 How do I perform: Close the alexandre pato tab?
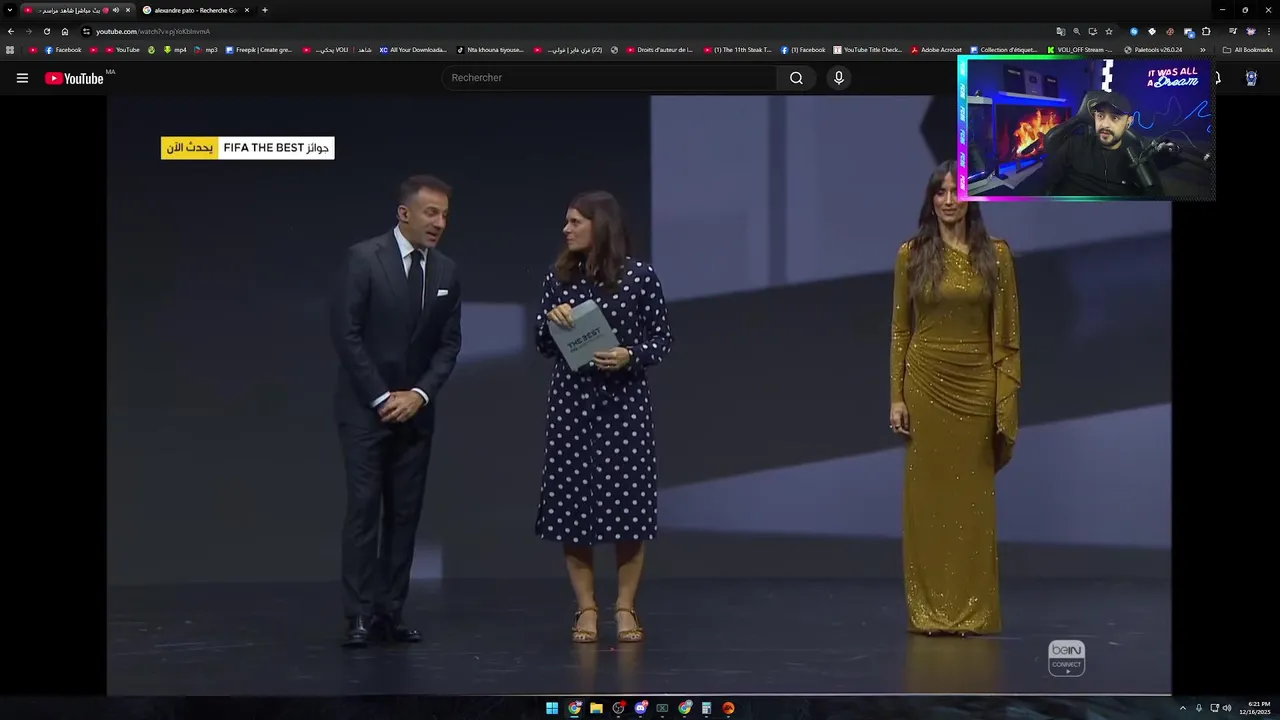247,10
